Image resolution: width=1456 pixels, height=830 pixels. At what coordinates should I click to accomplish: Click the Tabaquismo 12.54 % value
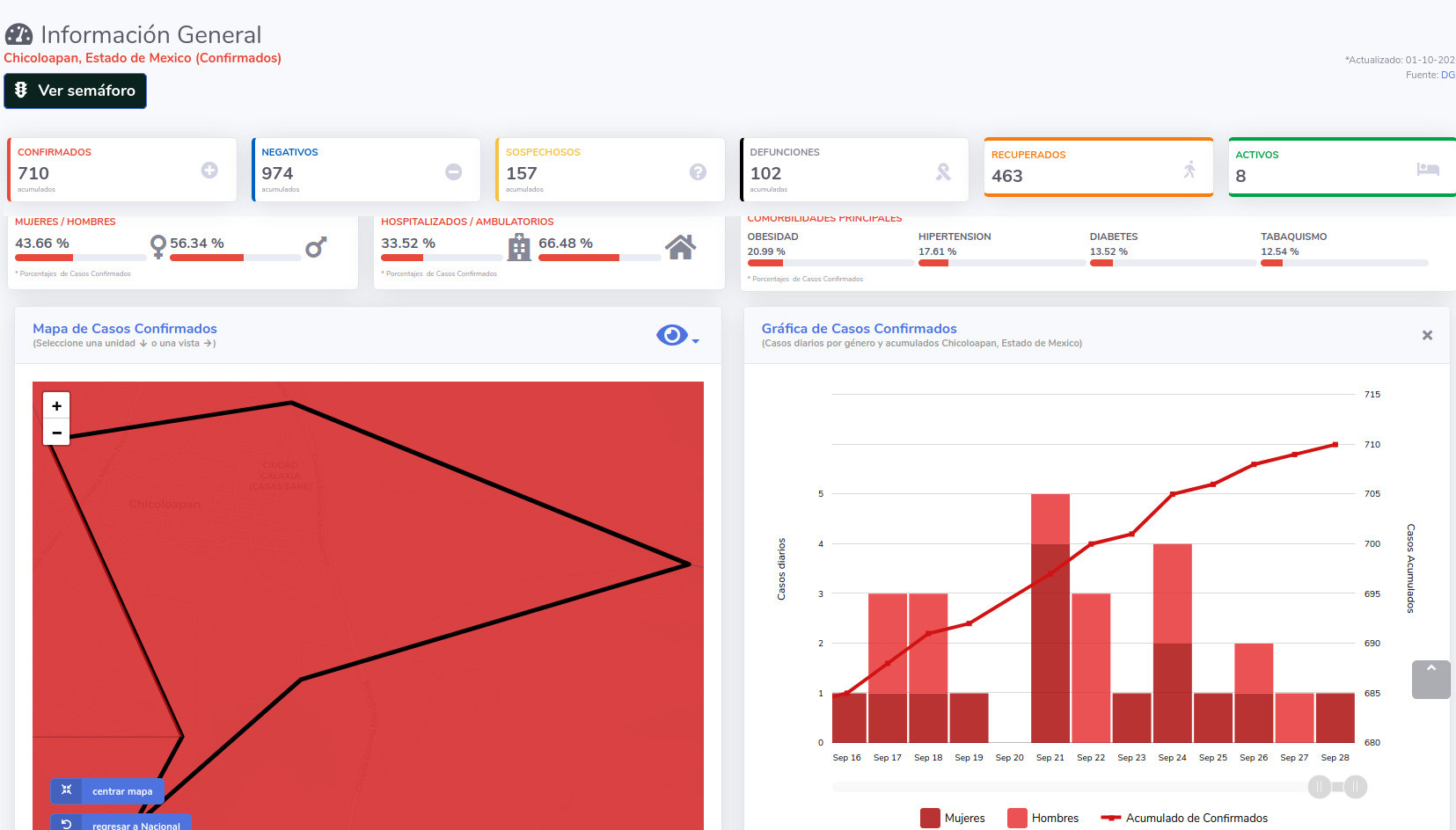click(1280, 251)
